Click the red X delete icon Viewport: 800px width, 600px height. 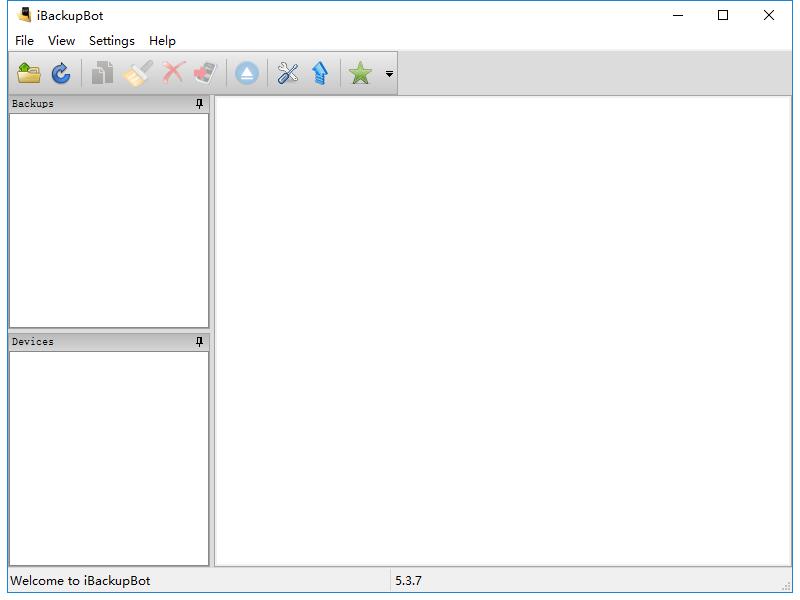click(x=173, y=73)
